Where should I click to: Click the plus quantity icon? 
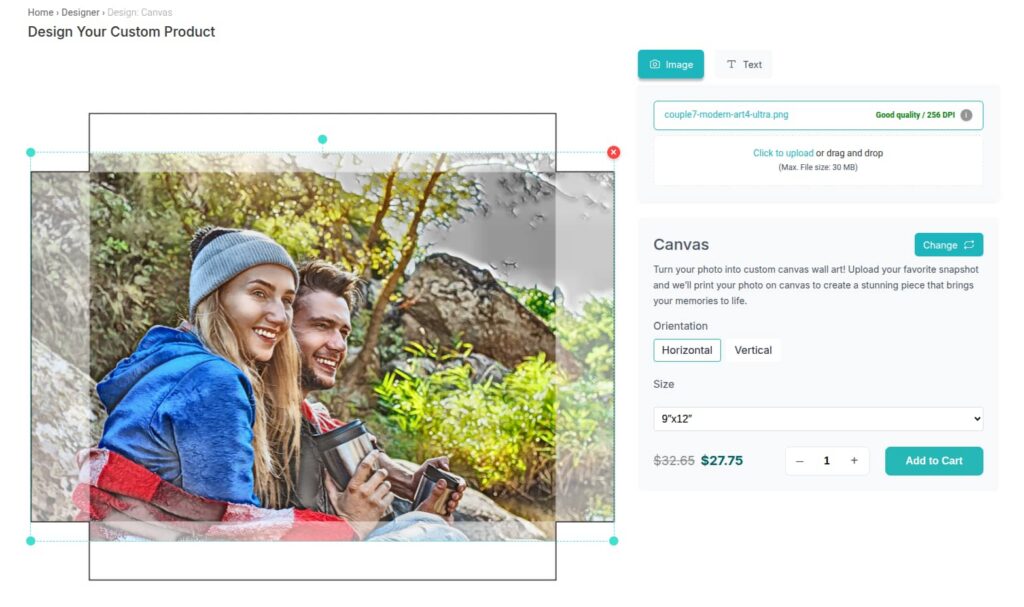tap(854, 461)
